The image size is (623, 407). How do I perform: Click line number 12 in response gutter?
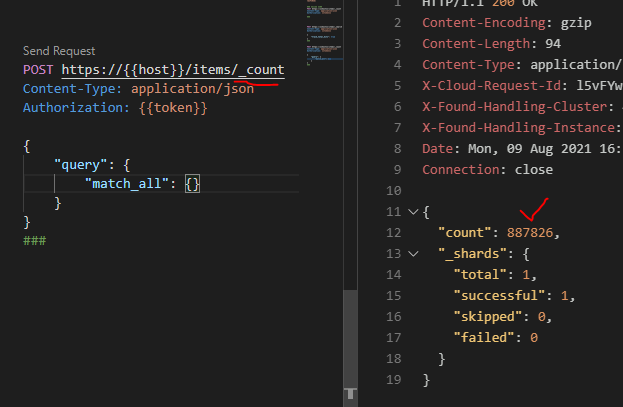point(394,233)
